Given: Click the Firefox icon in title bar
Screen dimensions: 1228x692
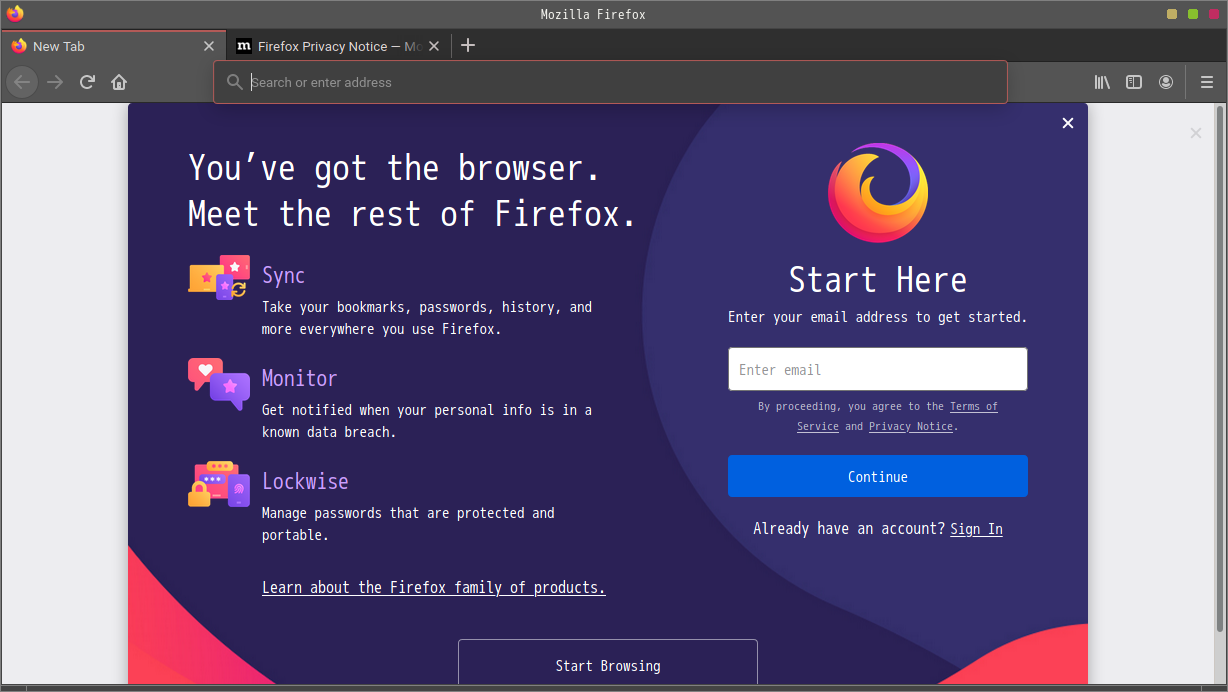Looking at the screenshot, I should pos(14,14).
